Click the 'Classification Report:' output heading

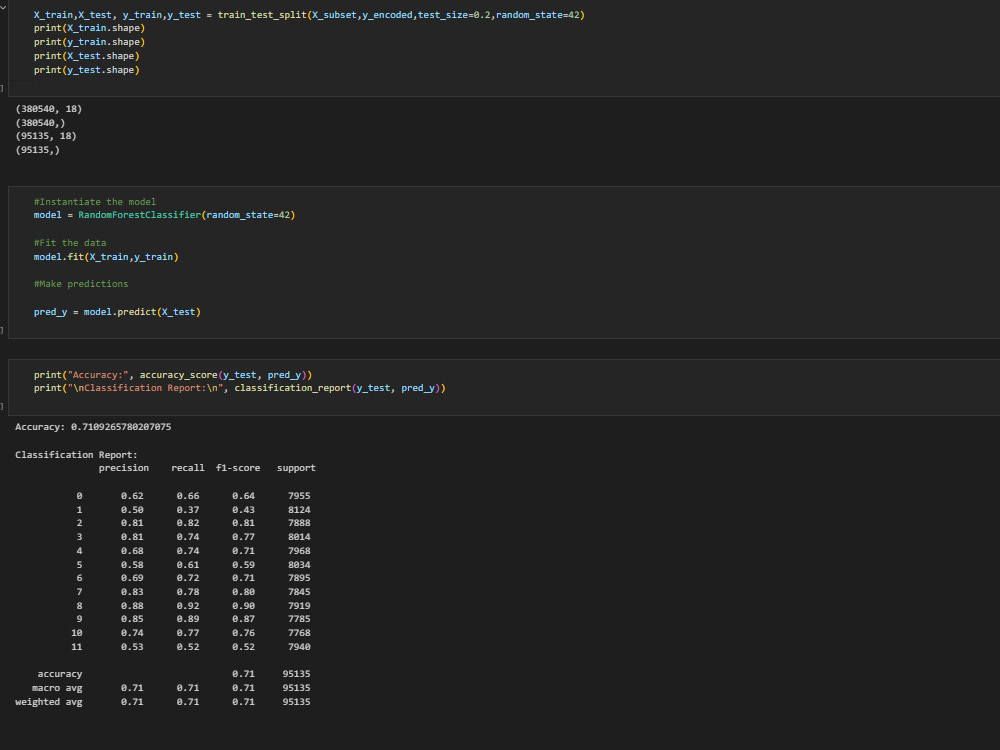[76, 455]
